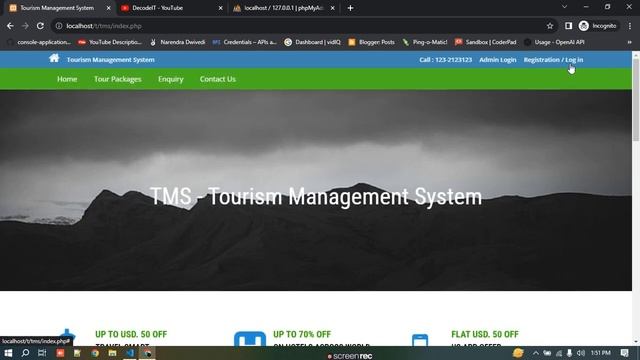Open the Sandbox | CoderPad bookmark
640x360 pixels.
(486, 42)
